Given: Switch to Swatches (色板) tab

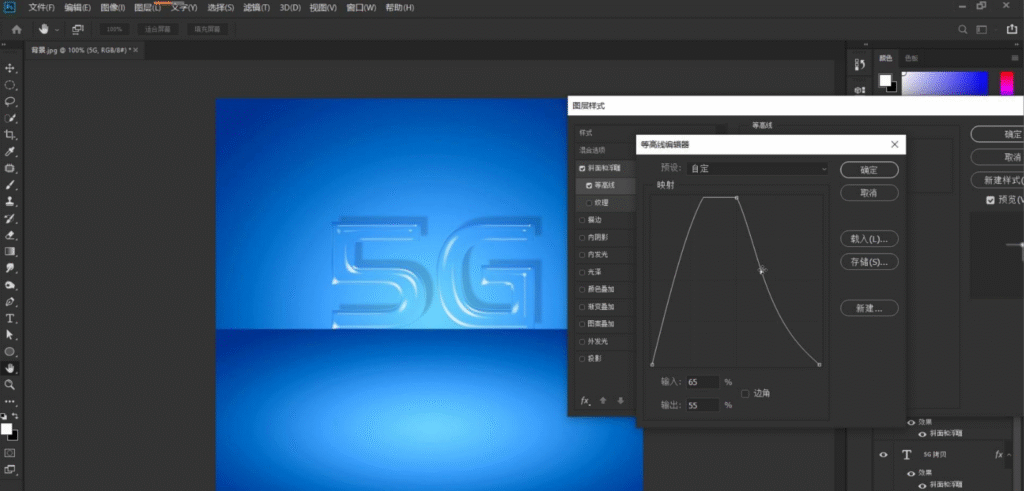Looking at the screenshot, I should (910, 58).
